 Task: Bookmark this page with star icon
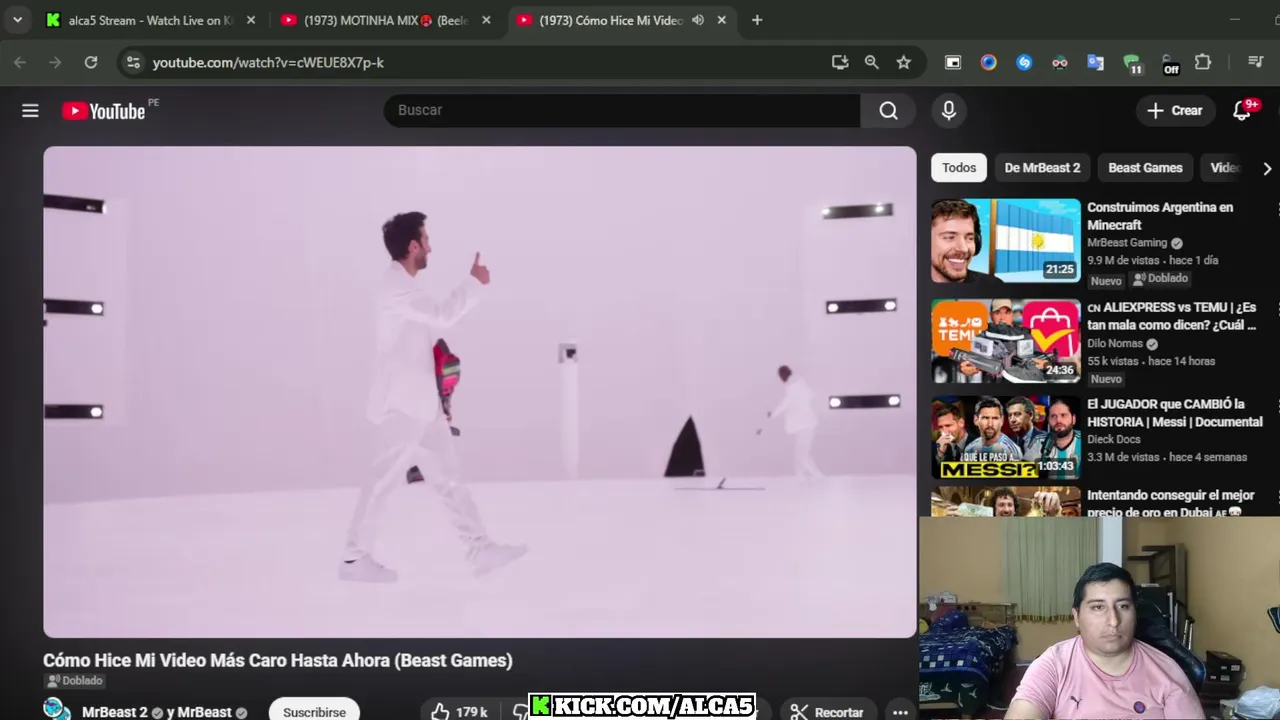[x=904, y=62]
